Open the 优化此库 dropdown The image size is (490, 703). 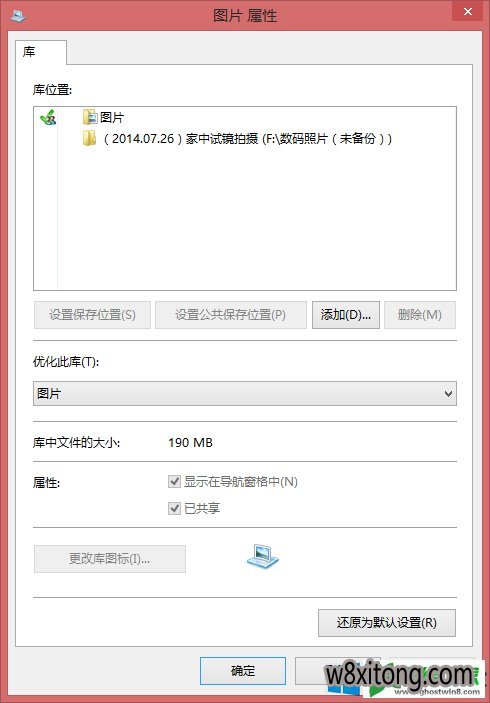[245, 394]
